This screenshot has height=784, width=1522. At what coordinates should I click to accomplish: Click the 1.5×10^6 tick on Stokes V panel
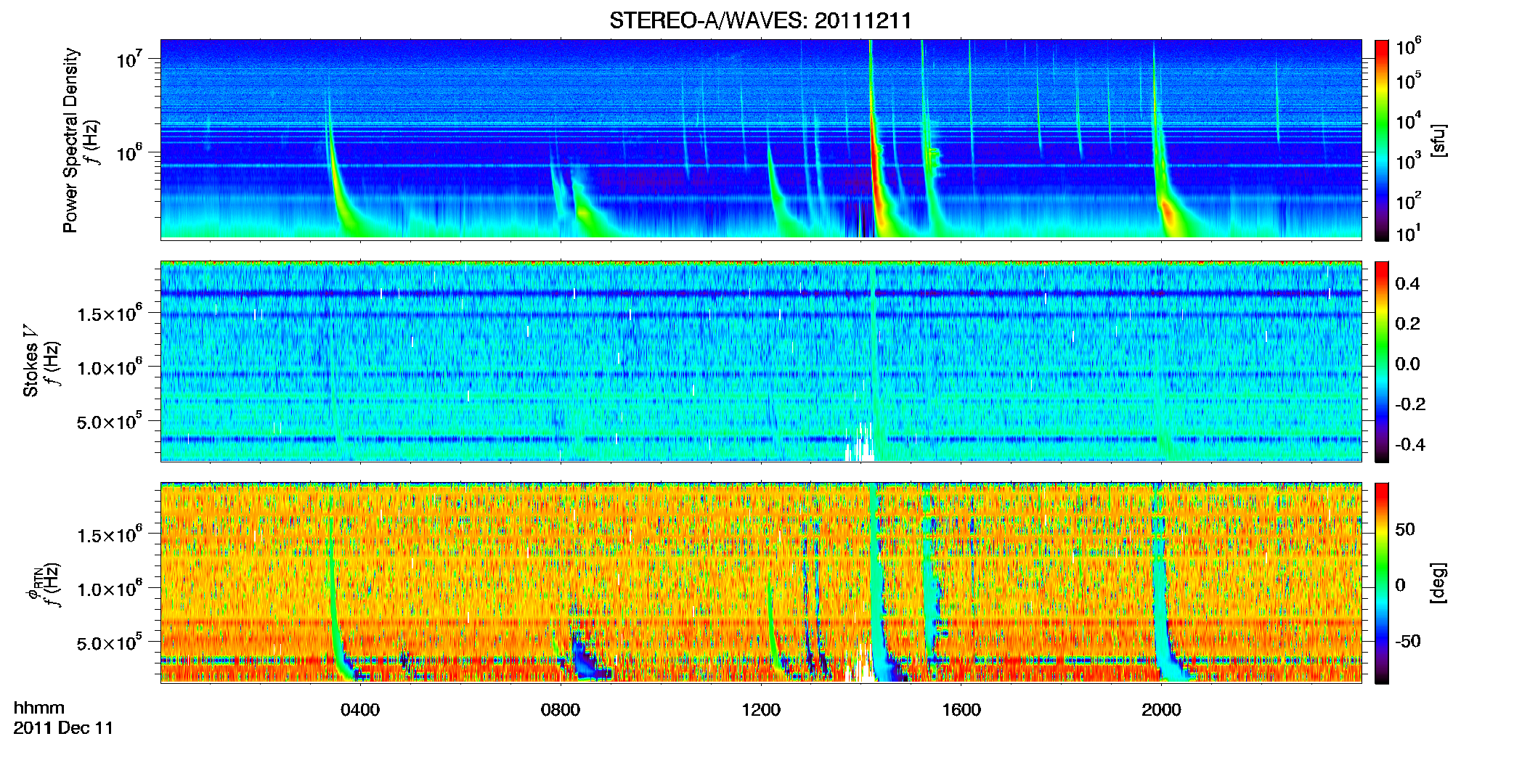pyautogui.click(x=109, y=314)
